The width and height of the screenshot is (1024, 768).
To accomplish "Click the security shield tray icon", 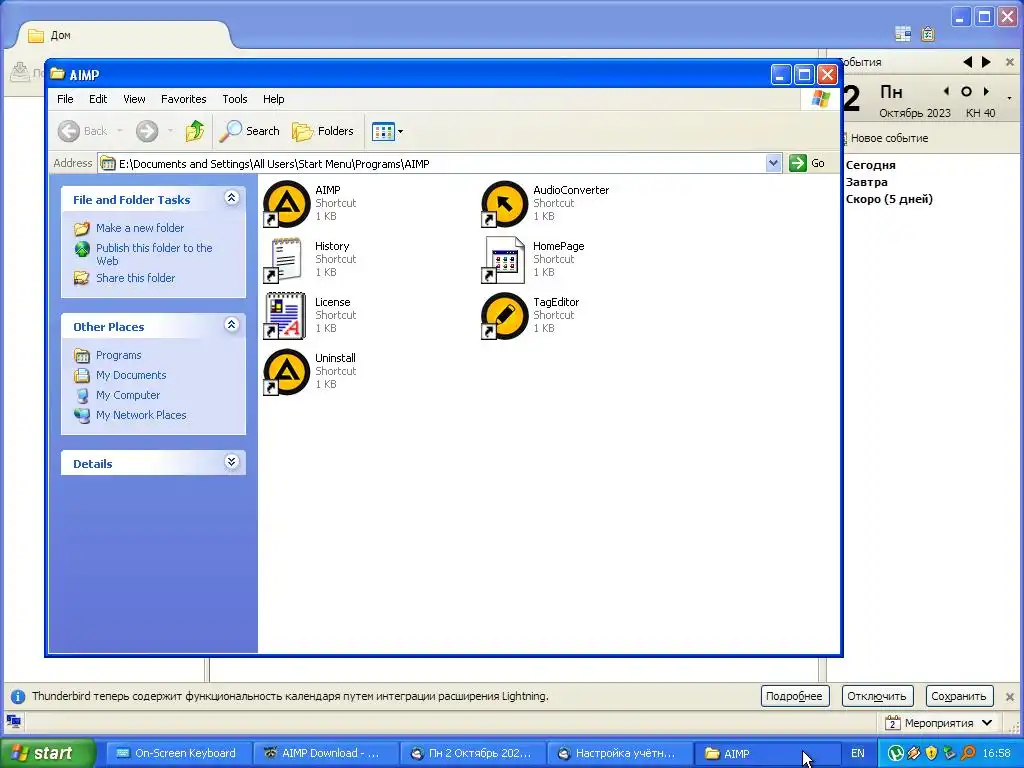I will (931, 754).
